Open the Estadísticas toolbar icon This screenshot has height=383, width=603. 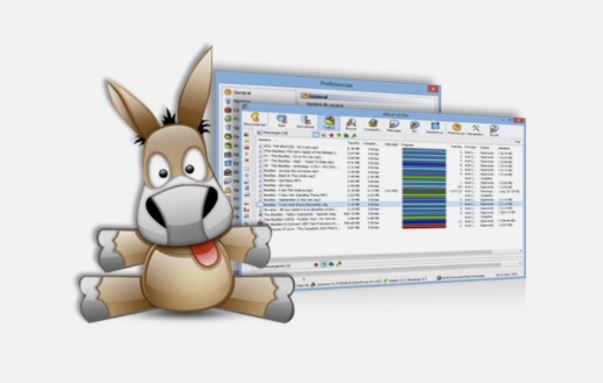tap(435, 128)
